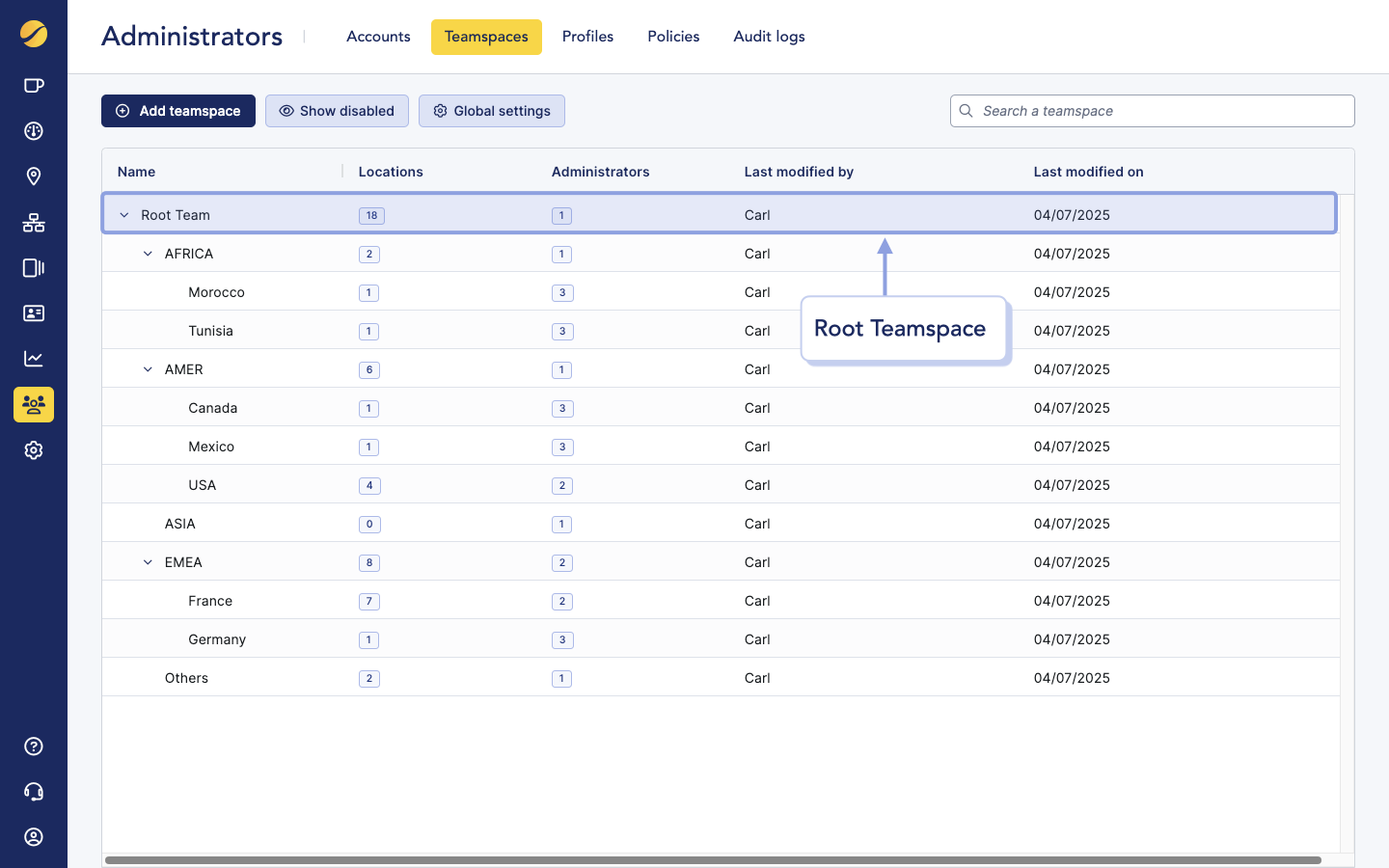Screen dimensions: 1389x868
Task: Click the contact card icon in sidebar
Action: coord(34,312)
